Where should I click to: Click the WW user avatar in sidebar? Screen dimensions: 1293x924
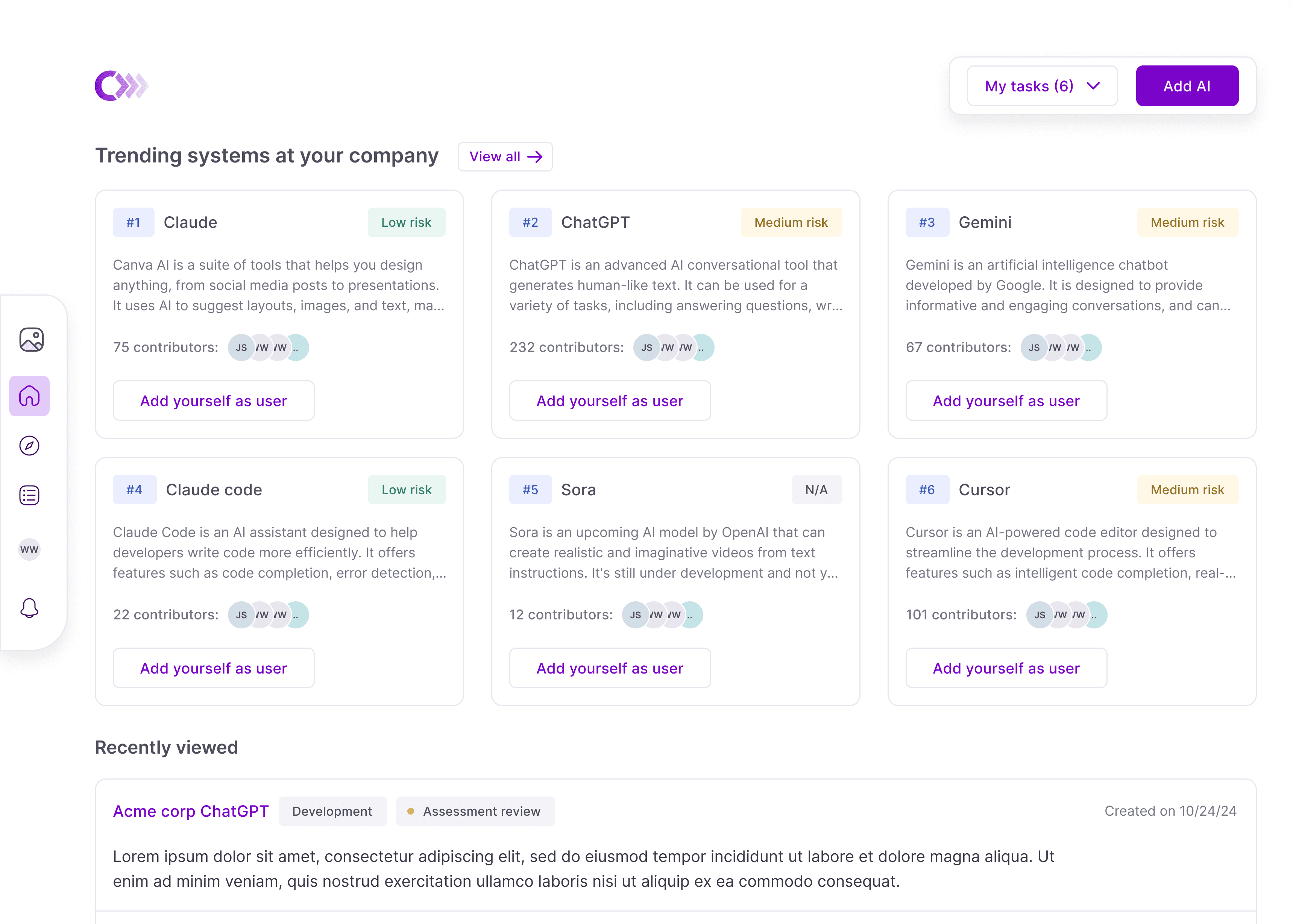coord(30,549)
